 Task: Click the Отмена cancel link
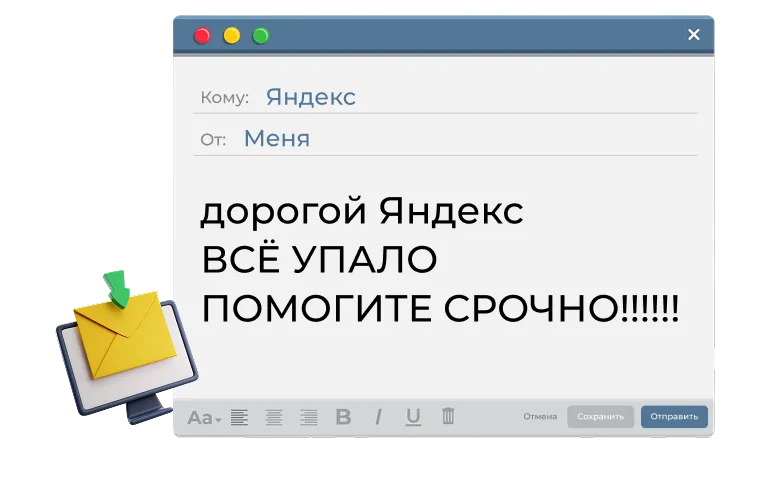point(540,416)
